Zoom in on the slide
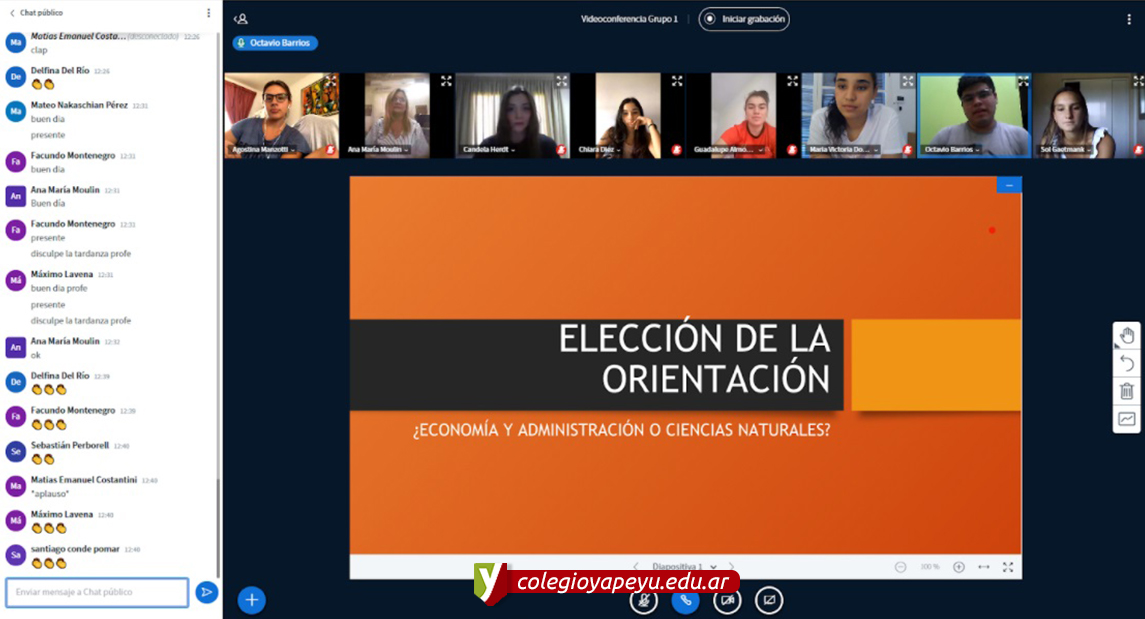1145x619 pixels. click(959, 567)
